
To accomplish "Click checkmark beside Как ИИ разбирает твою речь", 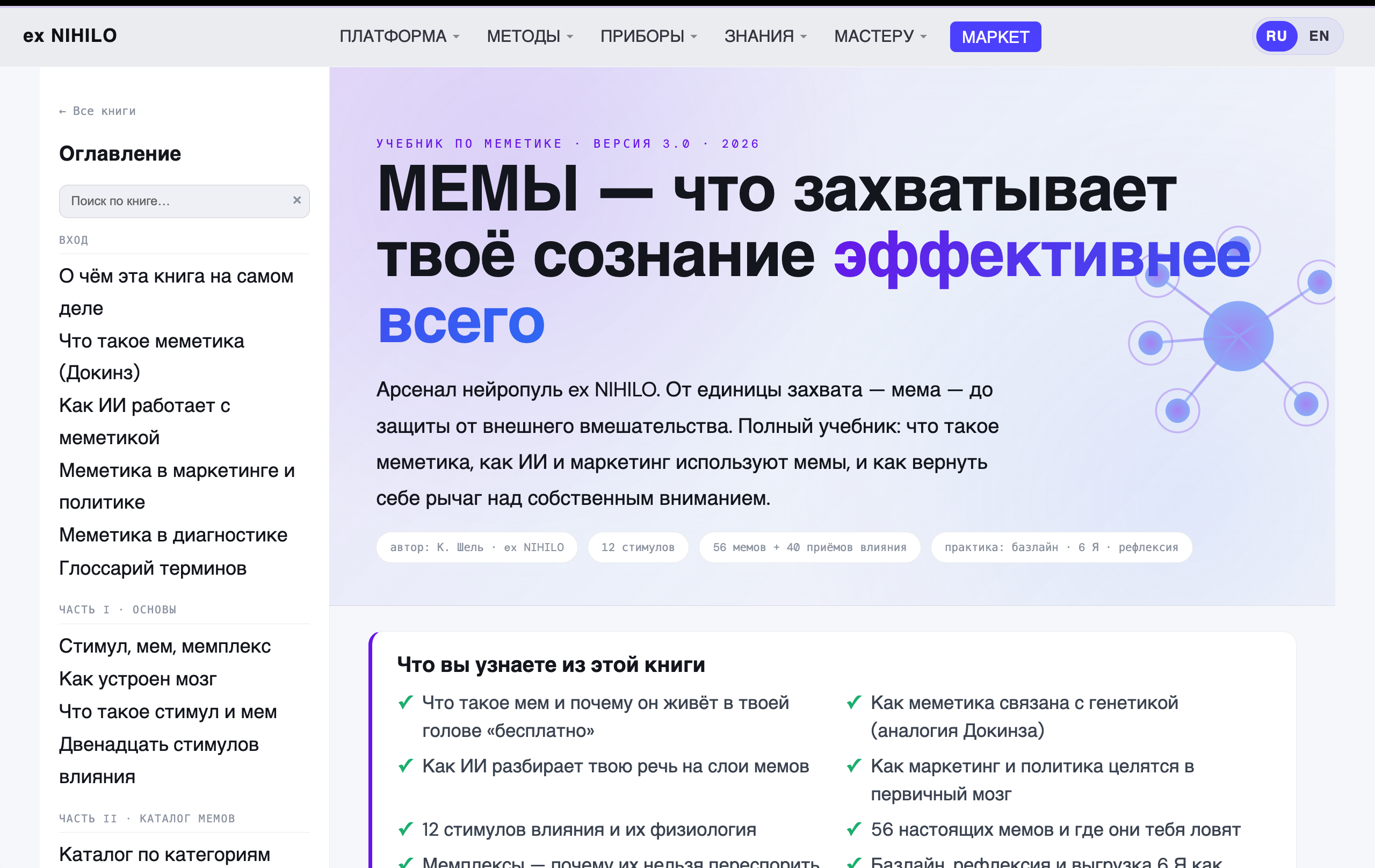I will tap(406, 766).
